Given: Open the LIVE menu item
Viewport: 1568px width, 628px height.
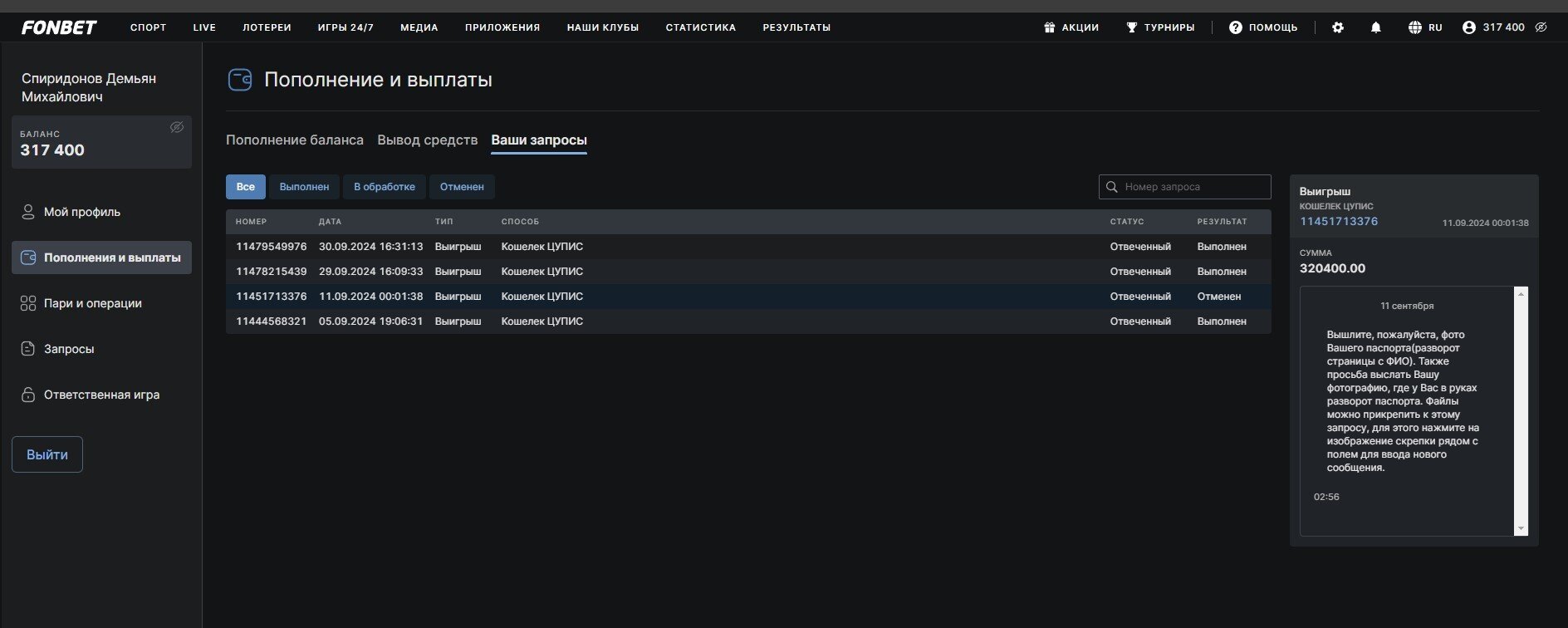Looking at the screenshot, I should click(x=204, y=27).
